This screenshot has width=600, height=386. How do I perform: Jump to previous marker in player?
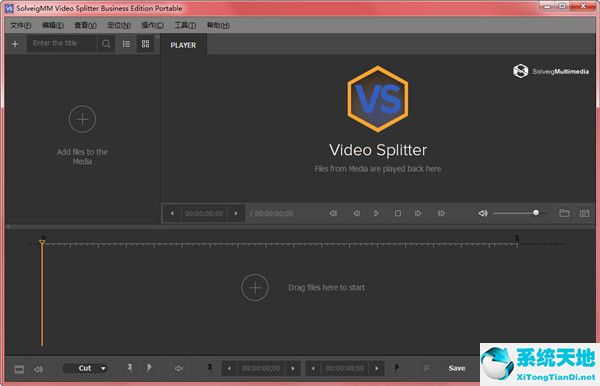click(333, 213)
